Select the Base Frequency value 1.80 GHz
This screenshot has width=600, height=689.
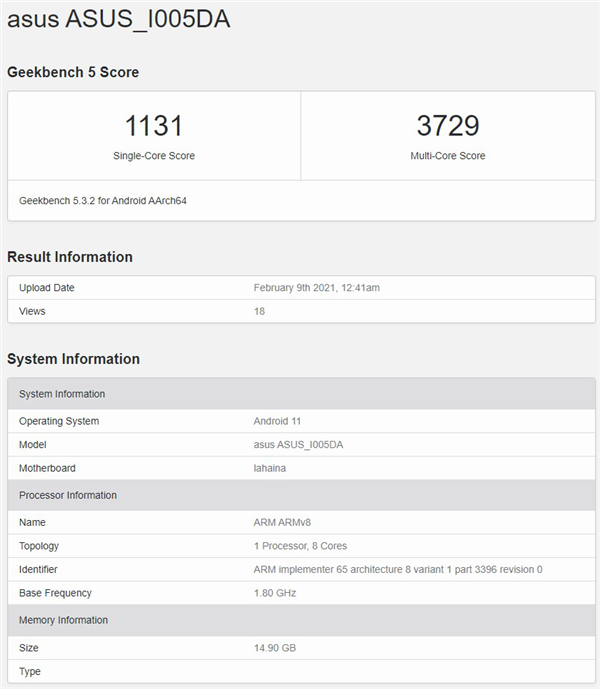275,593
